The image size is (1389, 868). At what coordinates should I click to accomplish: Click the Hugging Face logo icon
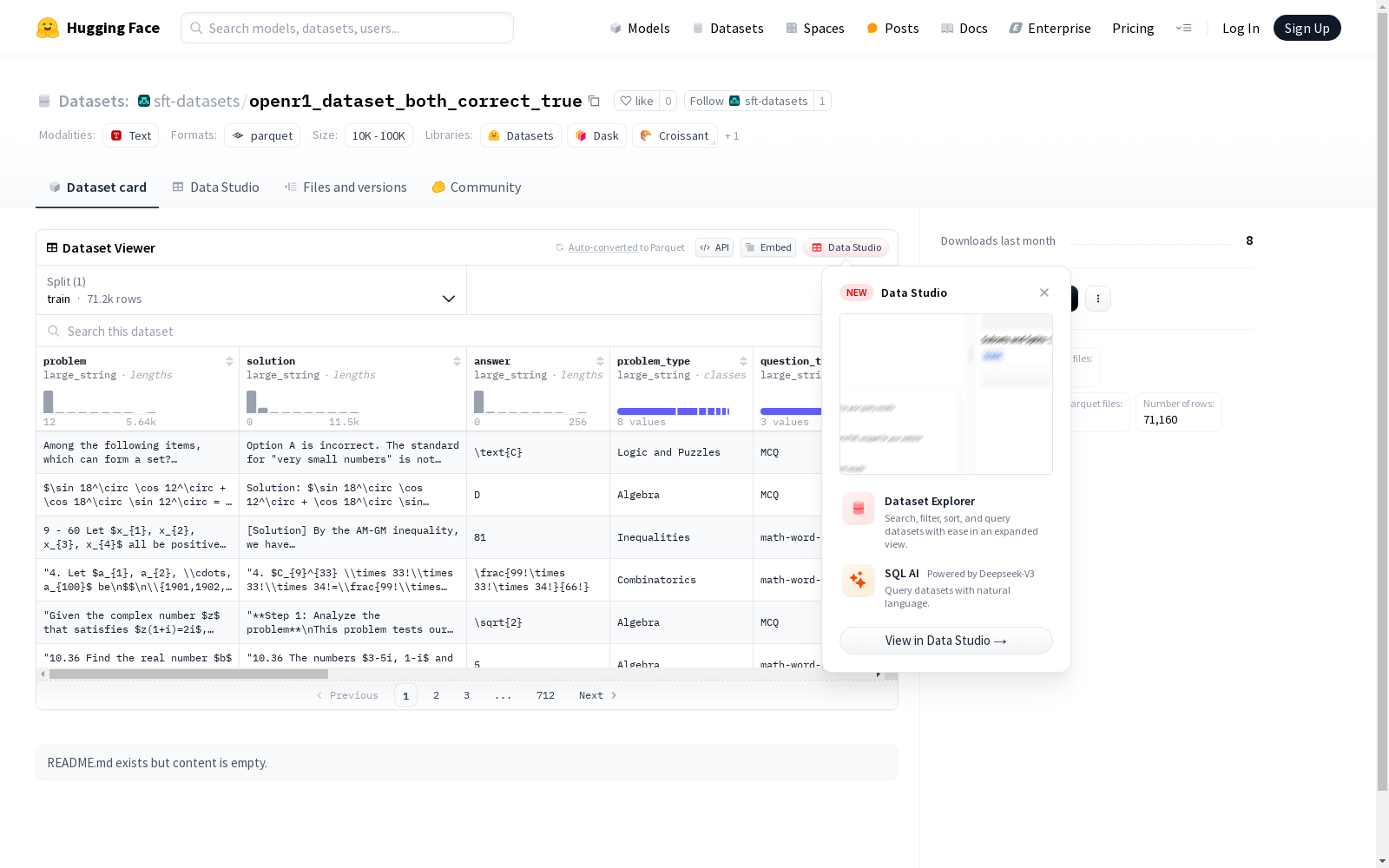(48, 28)
